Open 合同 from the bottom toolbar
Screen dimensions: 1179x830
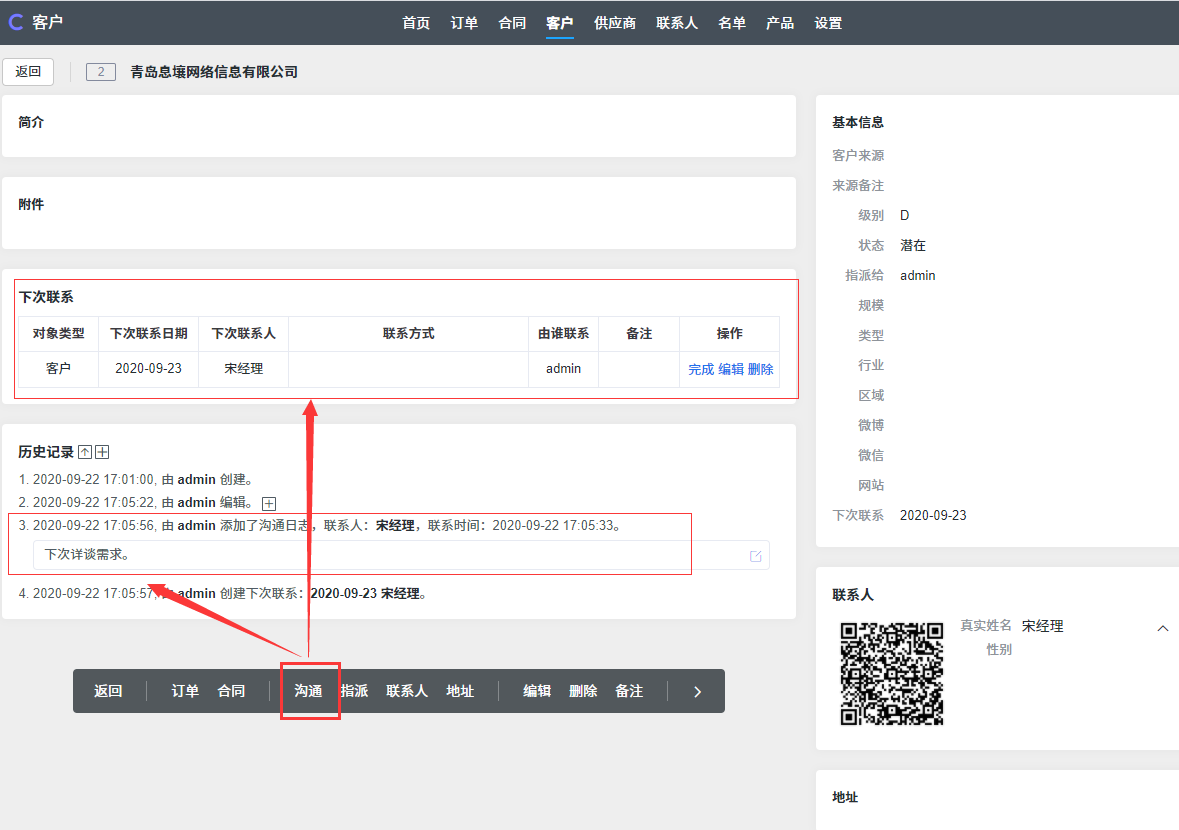coord(231,691)
